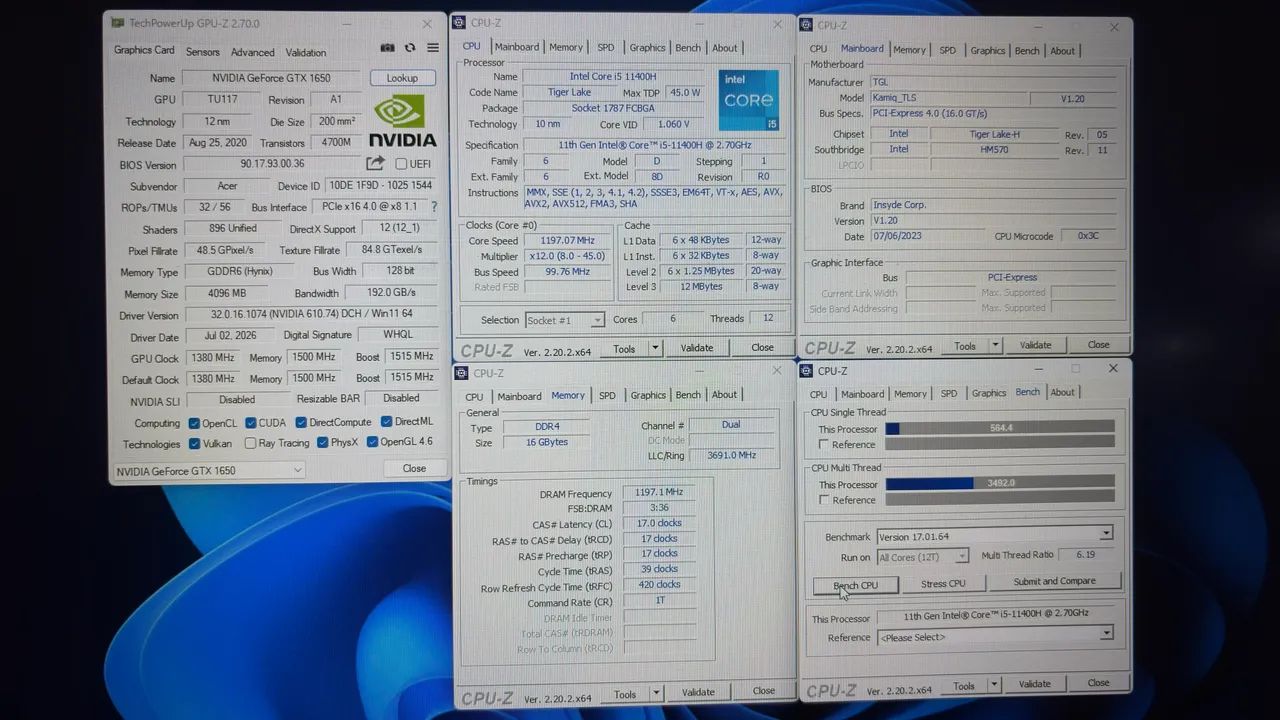Click the Submit and Compare button
The height and width of the screenshot is (720, 1280).
pos(1054,581)
